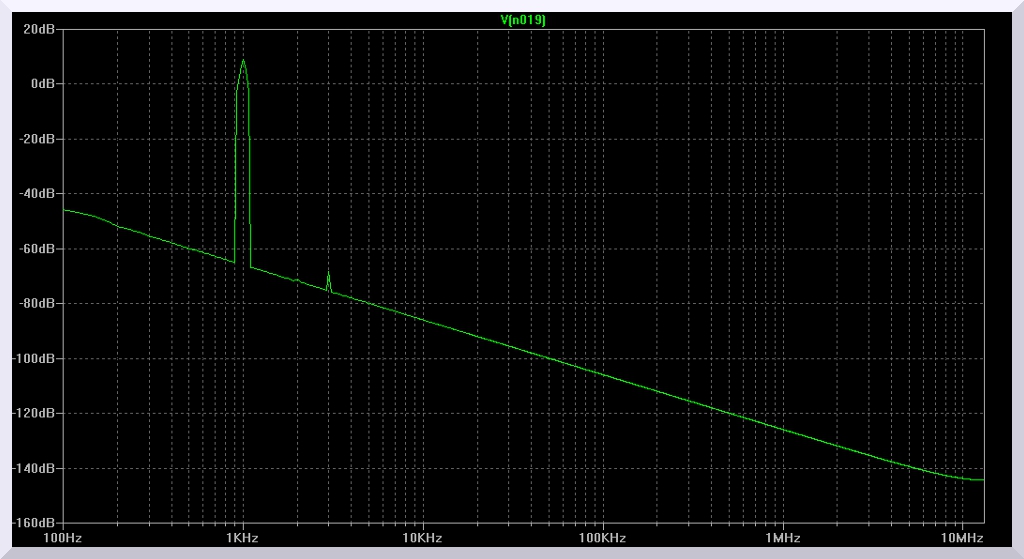This screenshot has height=559, width=1024.
Task: Click the -100dB axis label
Action: pos(37,358)
